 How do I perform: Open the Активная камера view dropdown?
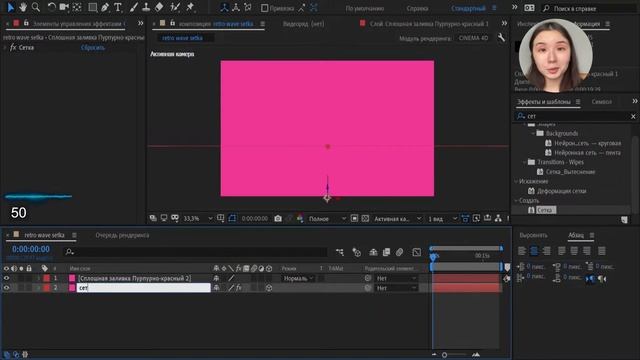(x=397, y=219)
